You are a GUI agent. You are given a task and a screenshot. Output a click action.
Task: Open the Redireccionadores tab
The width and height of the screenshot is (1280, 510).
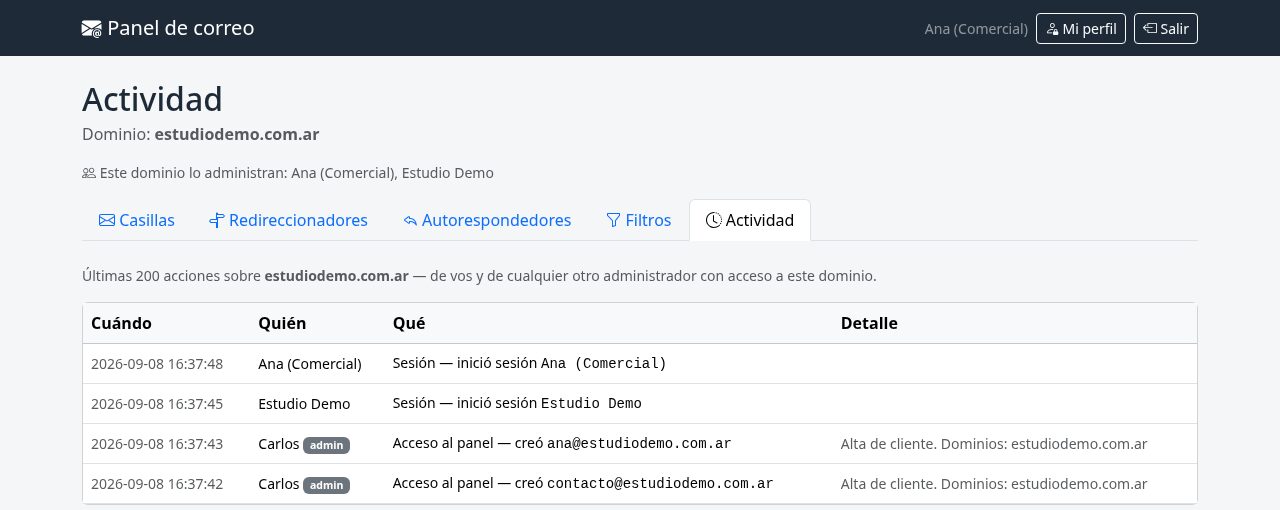coord(288,220)
